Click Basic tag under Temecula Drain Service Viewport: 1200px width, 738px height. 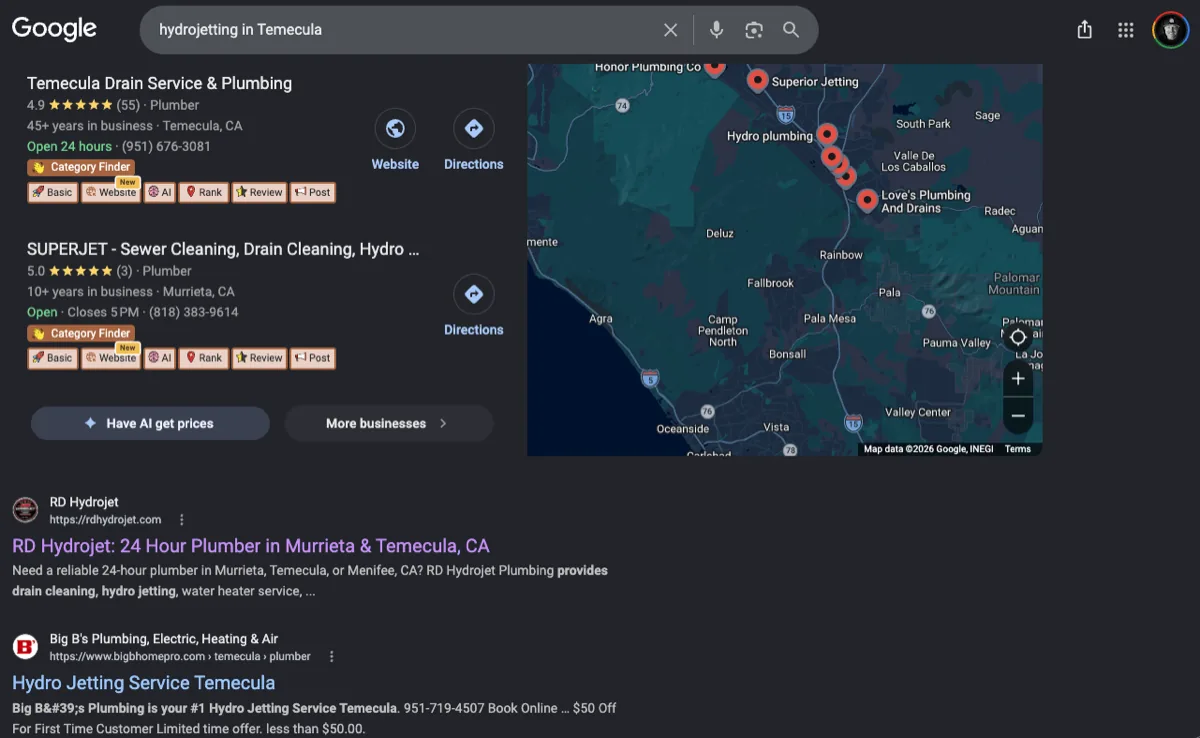point(52,192)
